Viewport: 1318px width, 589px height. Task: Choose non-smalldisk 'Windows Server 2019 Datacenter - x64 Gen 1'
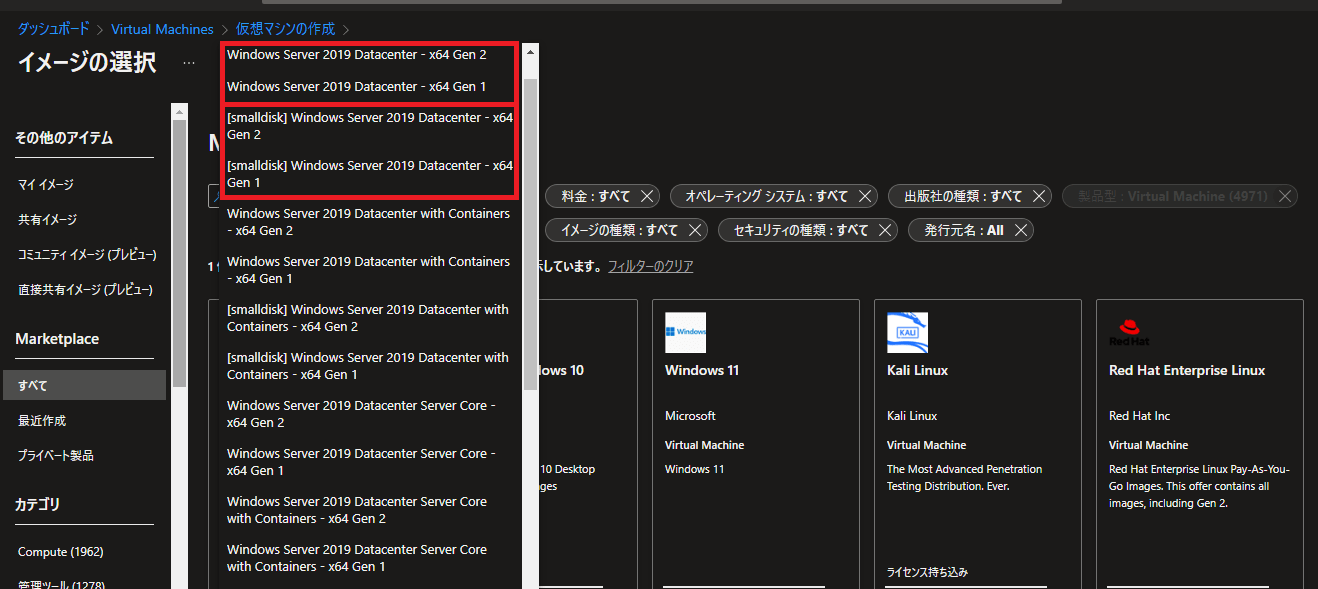(x=371, y=87)
